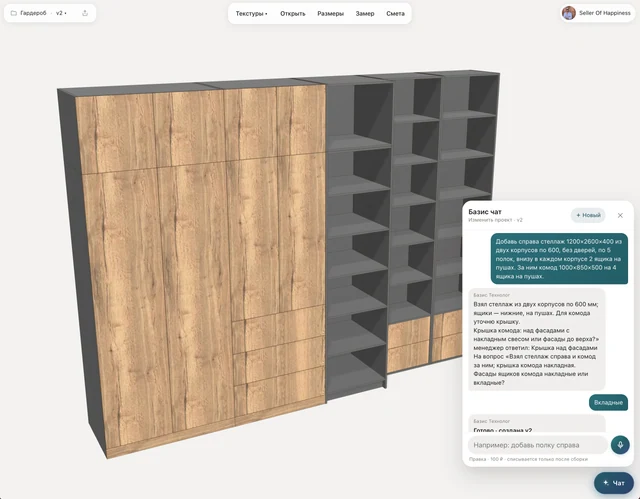
Task: Click the folder icon next to Гардероб
Action: click(13, 13)
